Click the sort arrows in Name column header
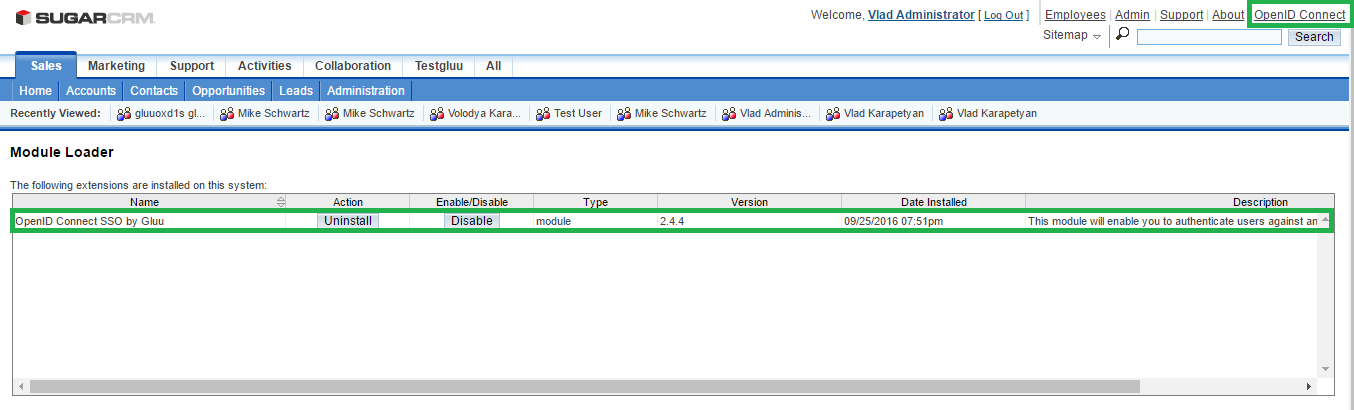Image resolution: width=1354 pixels, height=410 pixels. (281, 202)
